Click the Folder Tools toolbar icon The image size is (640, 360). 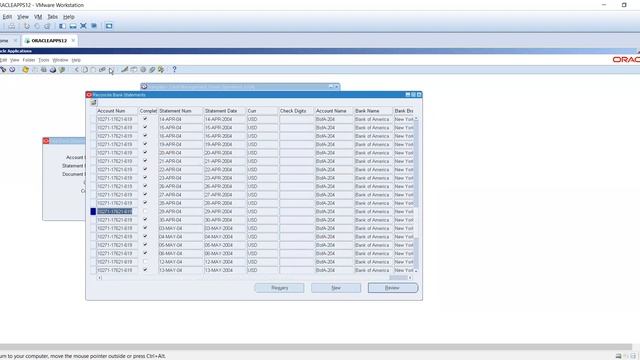pyautogui.click(x=161, y=70)
